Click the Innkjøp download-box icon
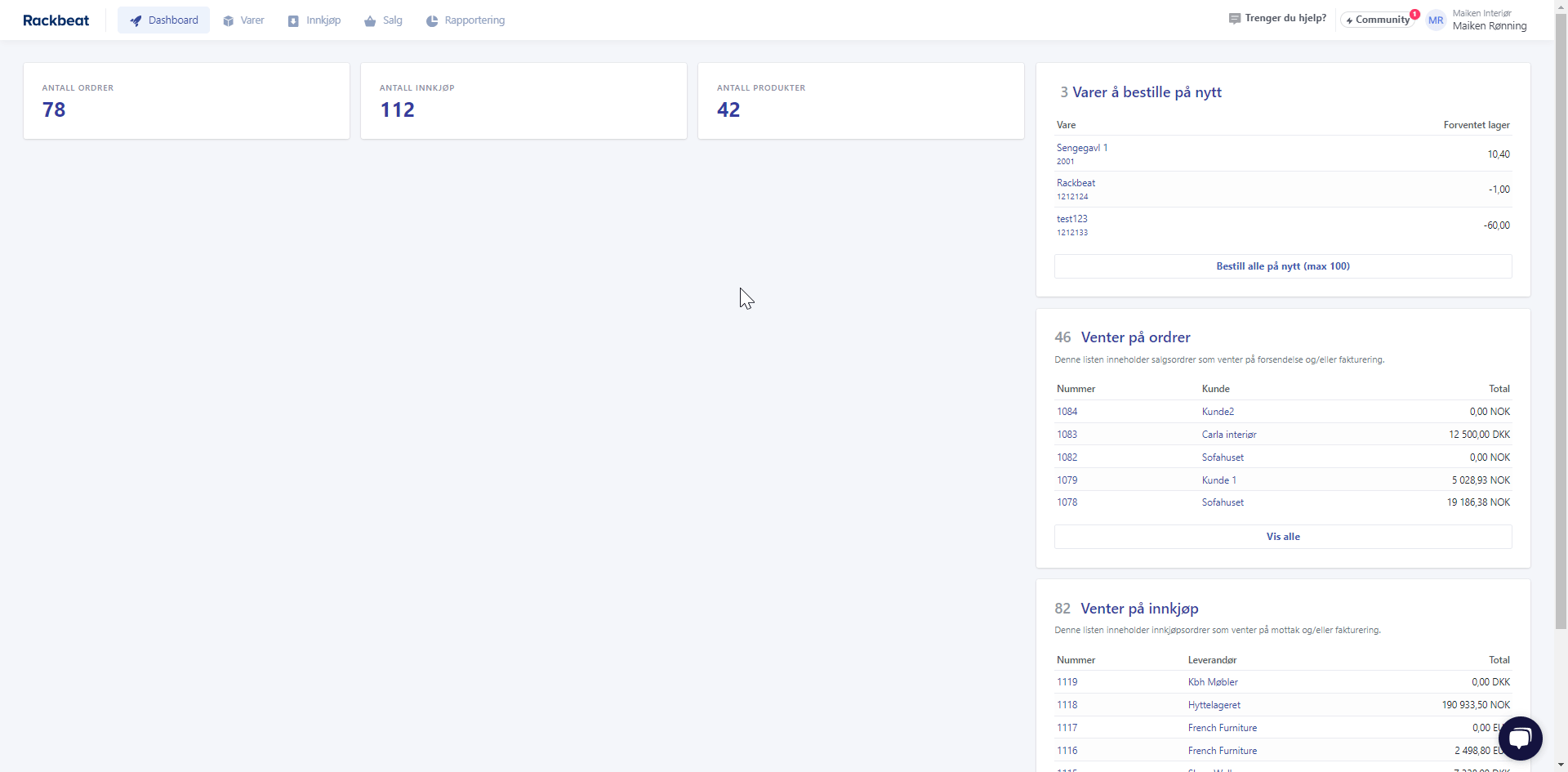The image size is (1568, 772). (x=292, y=20)
